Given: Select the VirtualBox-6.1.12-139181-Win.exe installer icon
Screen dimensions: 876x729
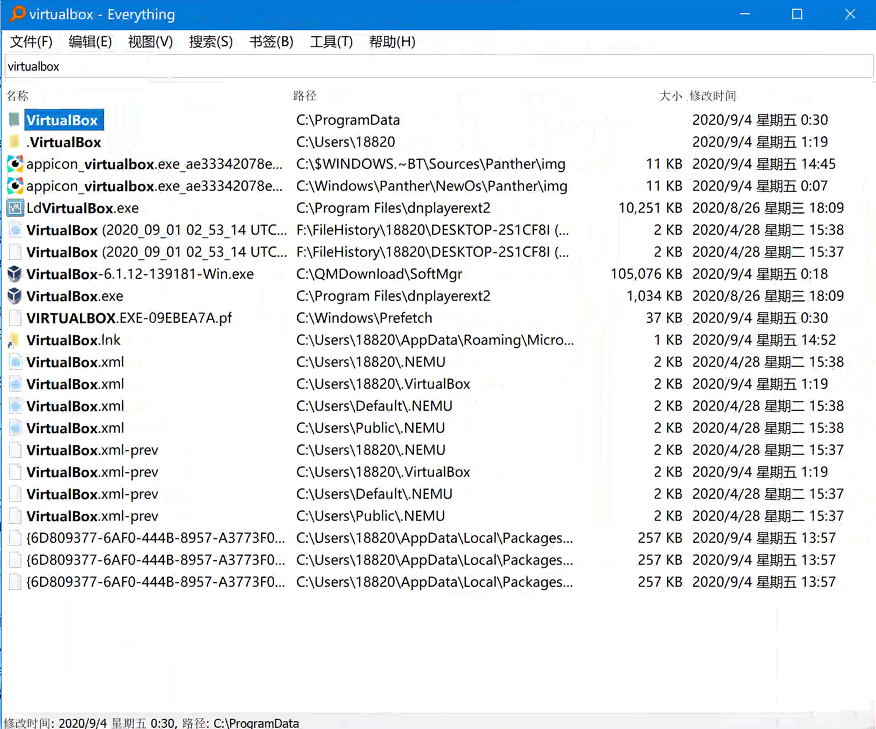Looking at the screenshot, I should click(15, 274).
